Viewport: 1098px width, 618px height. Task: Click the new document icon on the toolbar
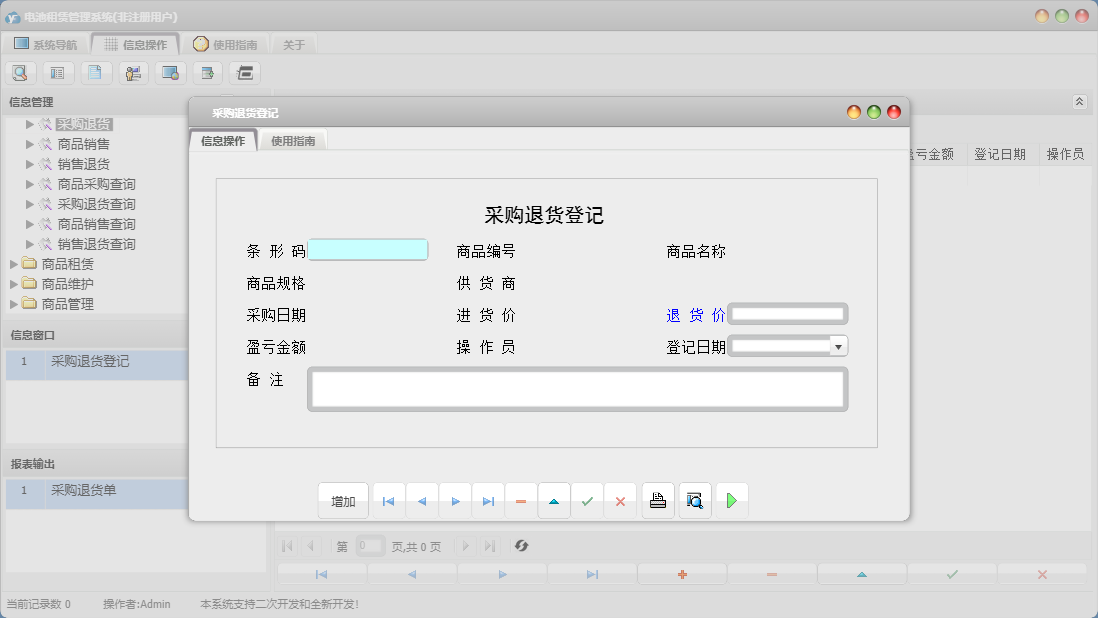pyautogui.click(x=95, y=72)
